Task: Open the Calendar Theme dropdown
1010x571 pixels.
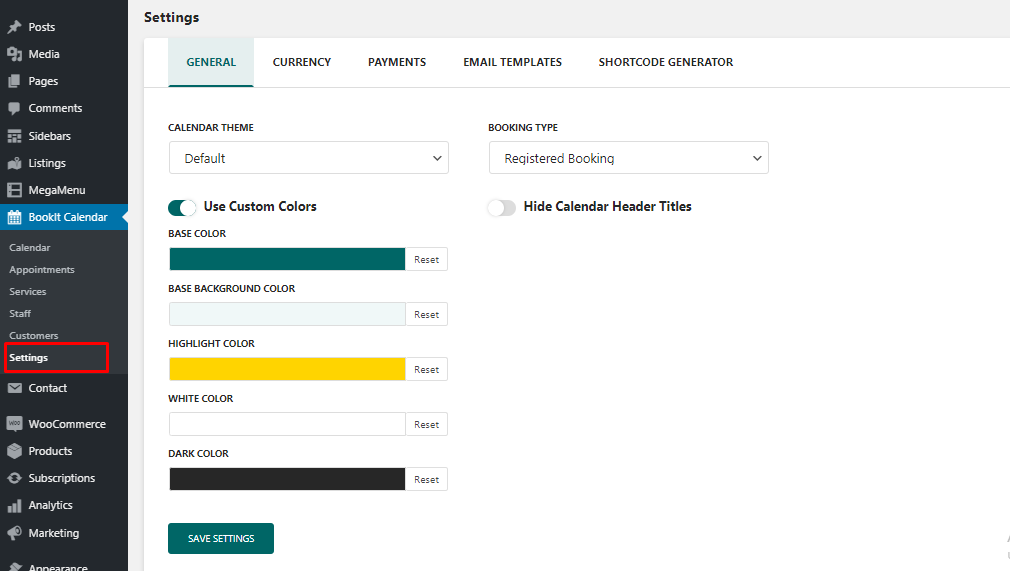Action: coord(308,158)
